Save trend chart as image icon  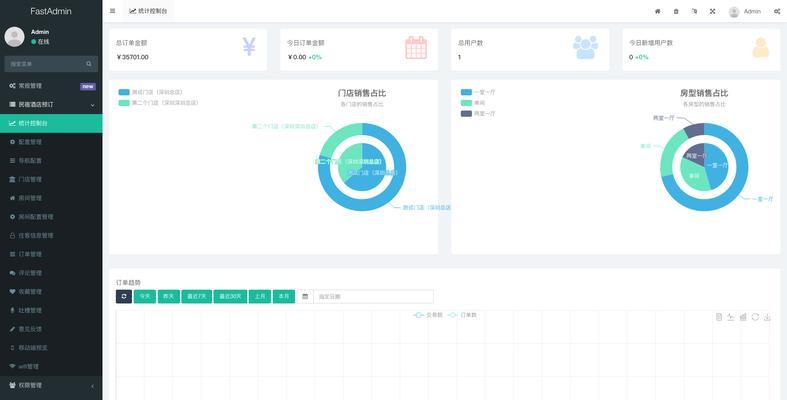[x=767, y=317]
